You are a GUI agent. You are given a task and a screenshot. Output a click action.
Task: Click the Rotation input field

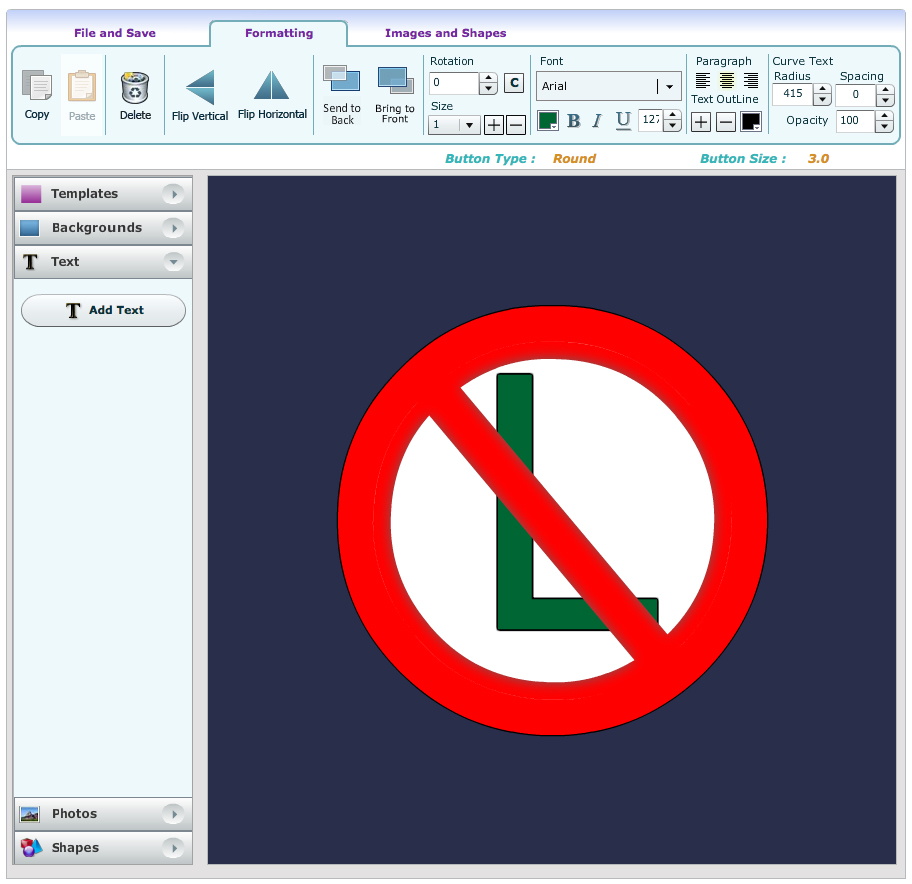click(x=454, y=83)
